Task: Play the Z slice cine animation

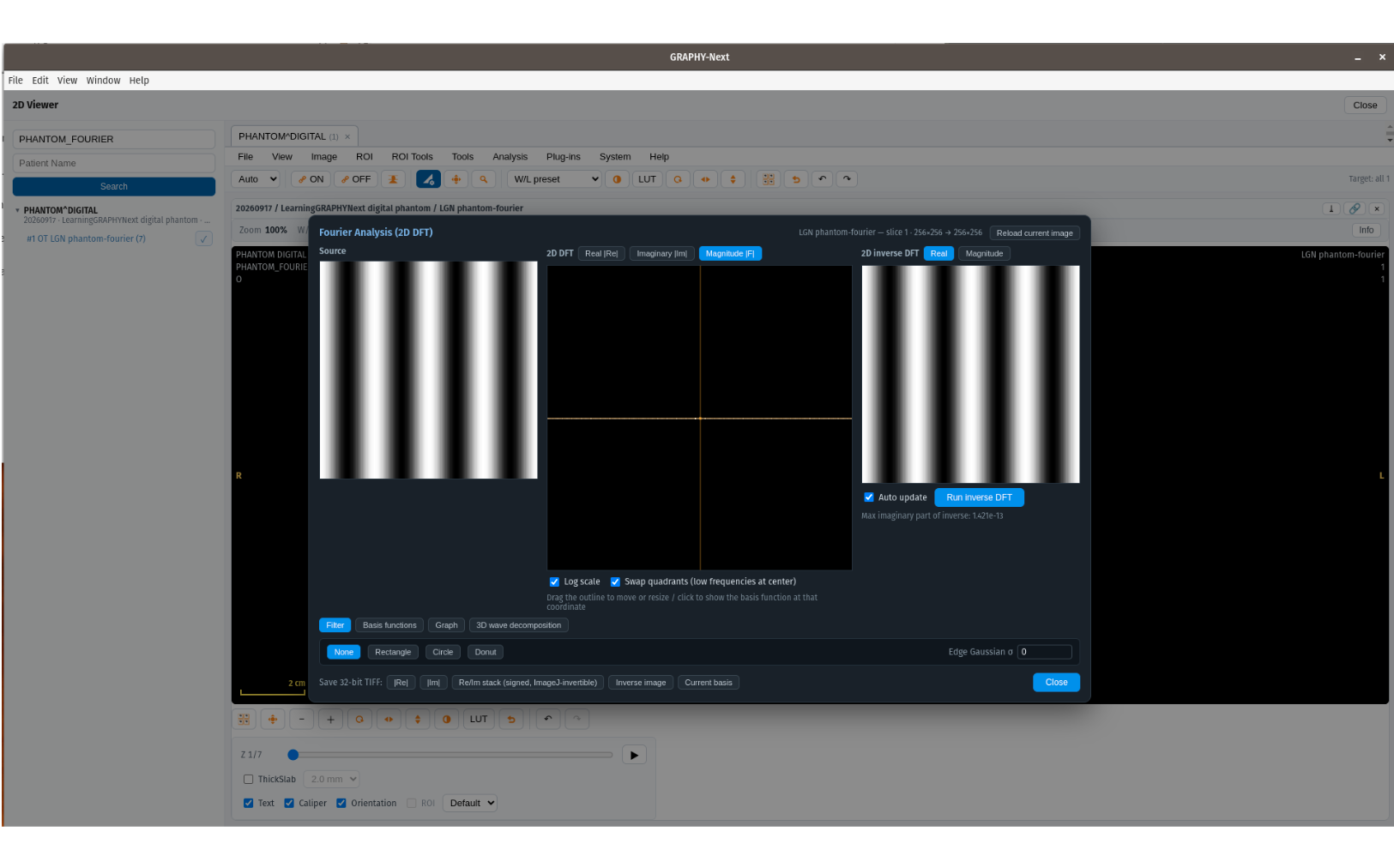Action: 634,756
